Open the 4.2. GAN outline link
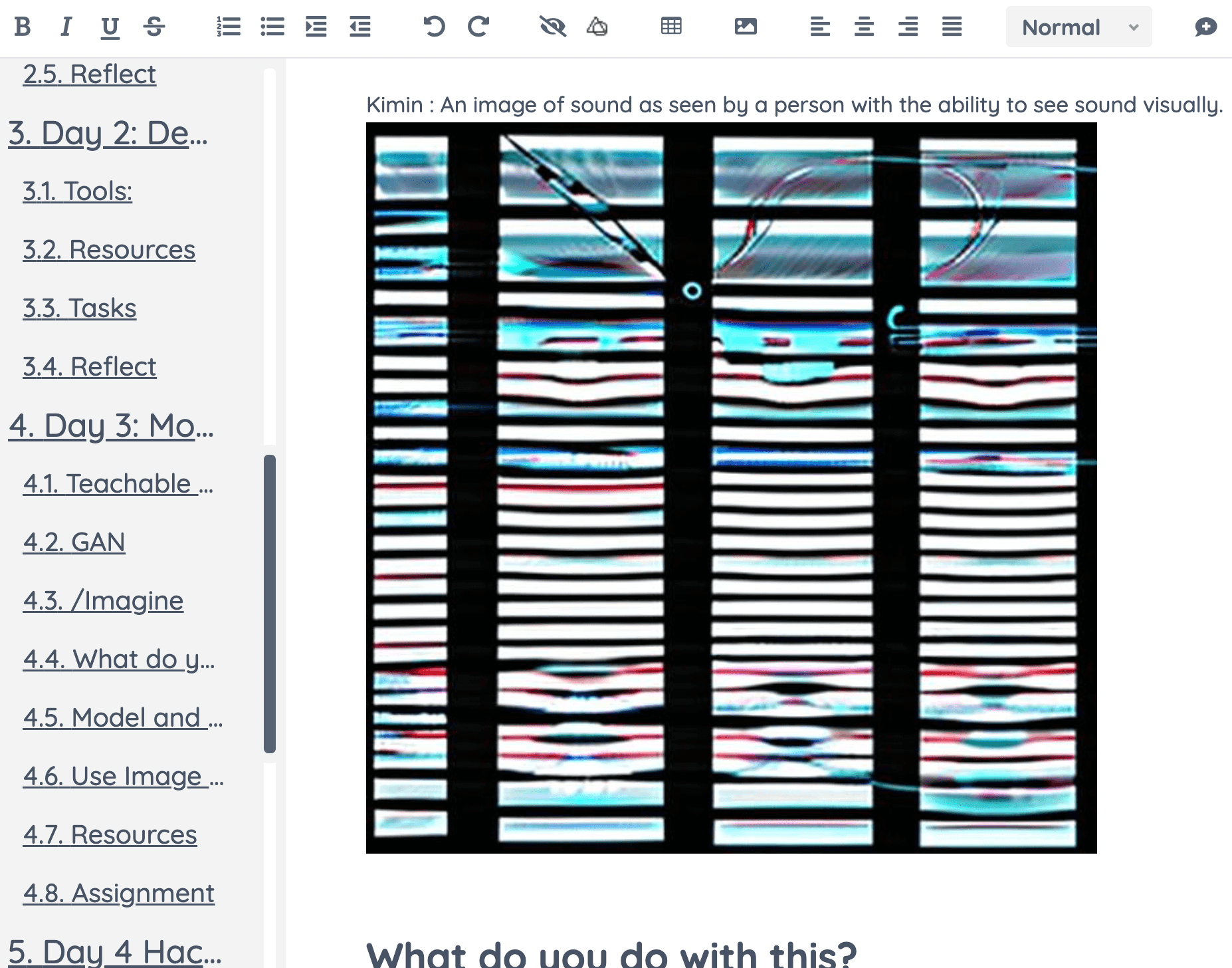Screen dimensions: 1232x968 pyautogui.click(x=74, y=543)
